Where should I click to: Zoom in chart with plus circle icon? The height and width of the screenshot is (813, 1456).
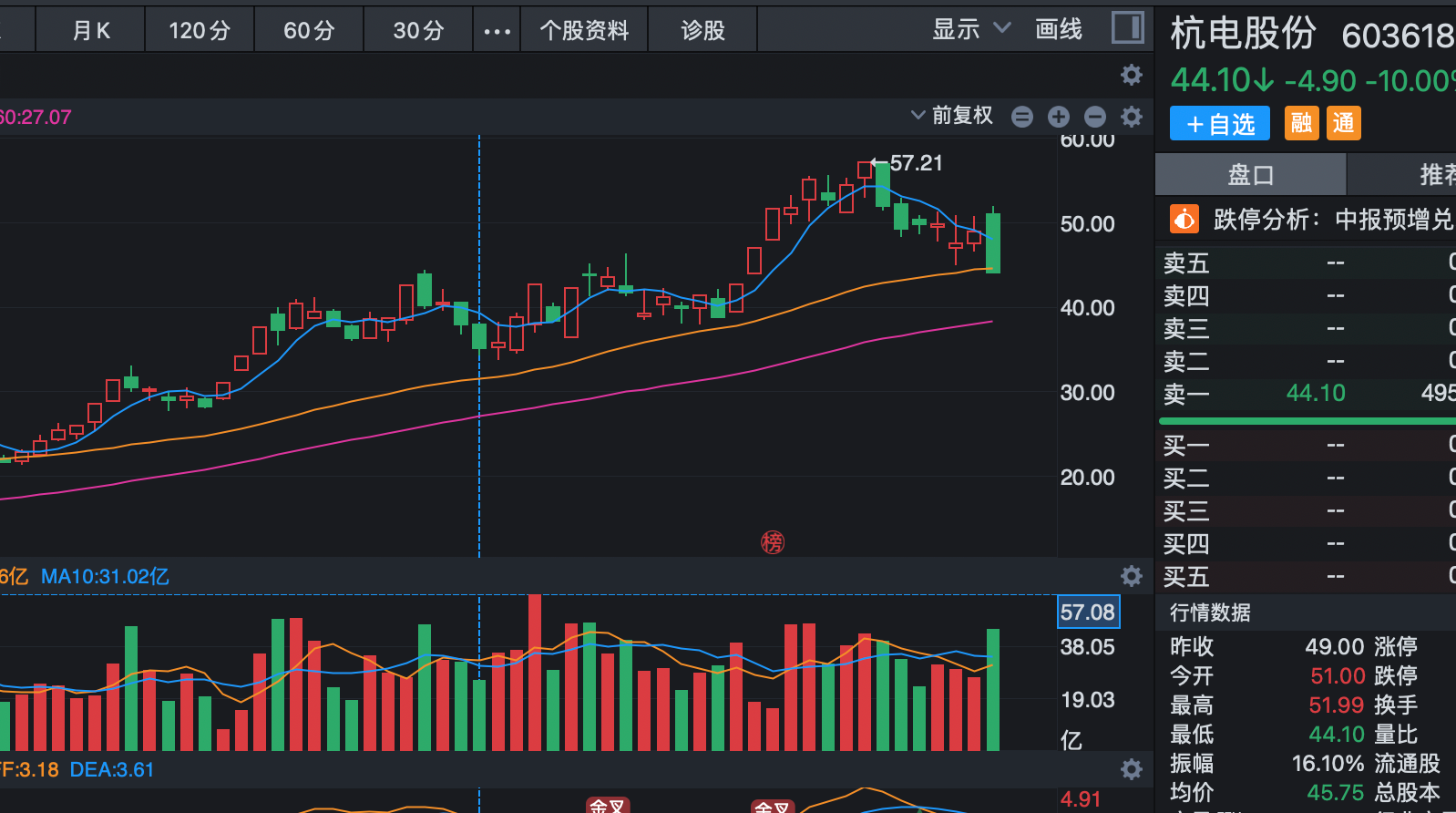tap(1059, 117)
